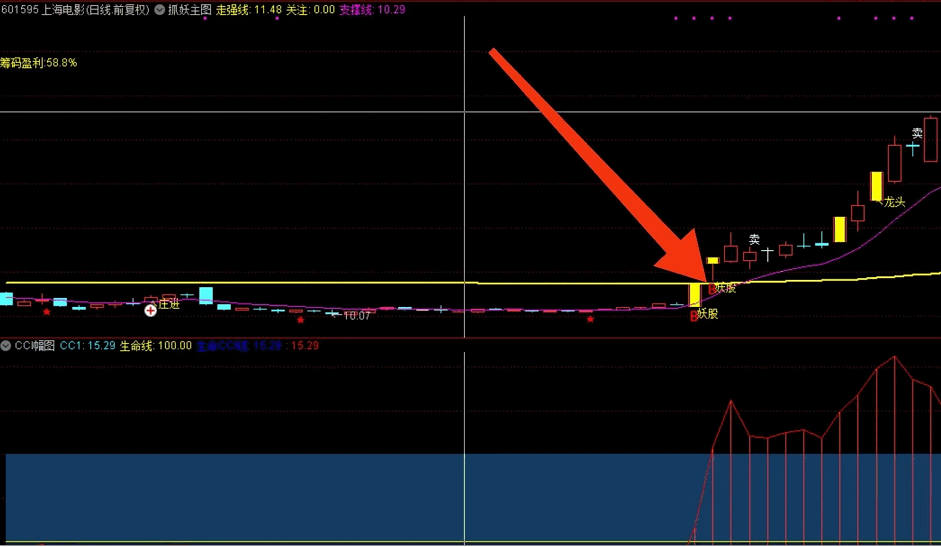Click the 走强线: 11.48 readout
Viewport: 941px width, 547px height.
point(248,10)
